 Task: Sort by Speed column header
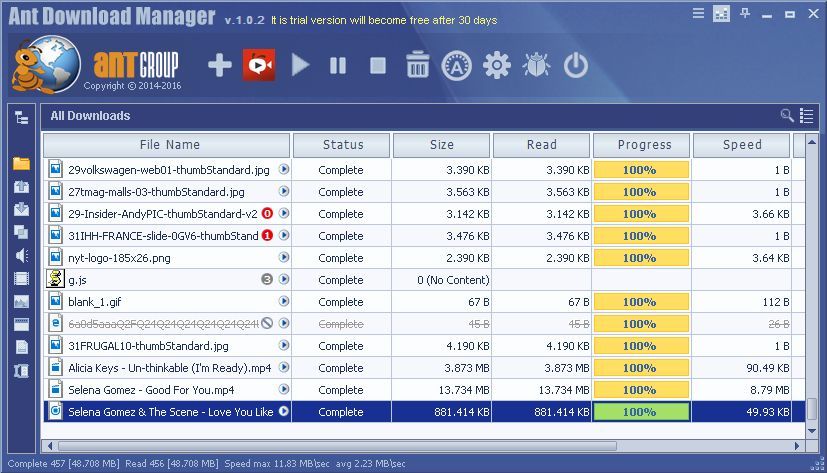pos(741,145)
